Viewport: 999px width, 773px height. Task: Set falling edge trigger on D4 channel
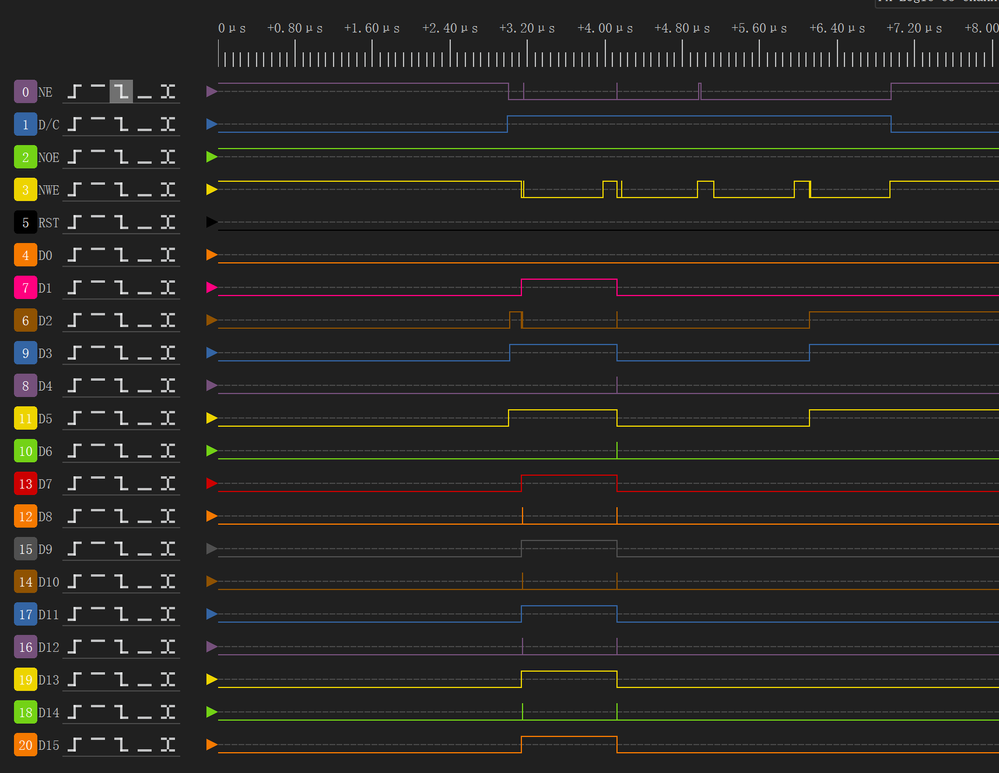(121, 386)
